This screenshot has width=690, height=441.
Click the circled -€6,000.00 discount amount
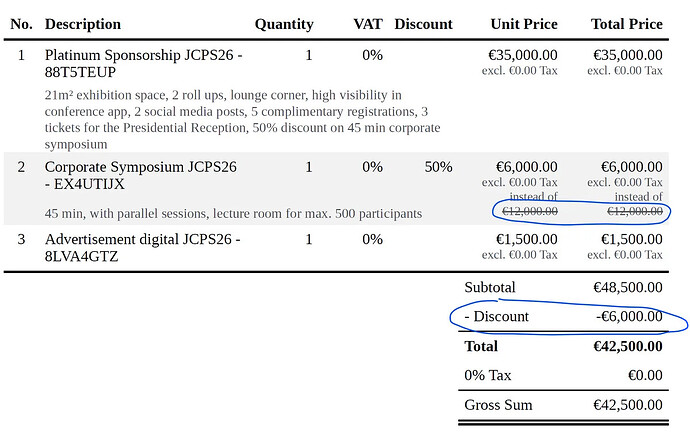627,317
